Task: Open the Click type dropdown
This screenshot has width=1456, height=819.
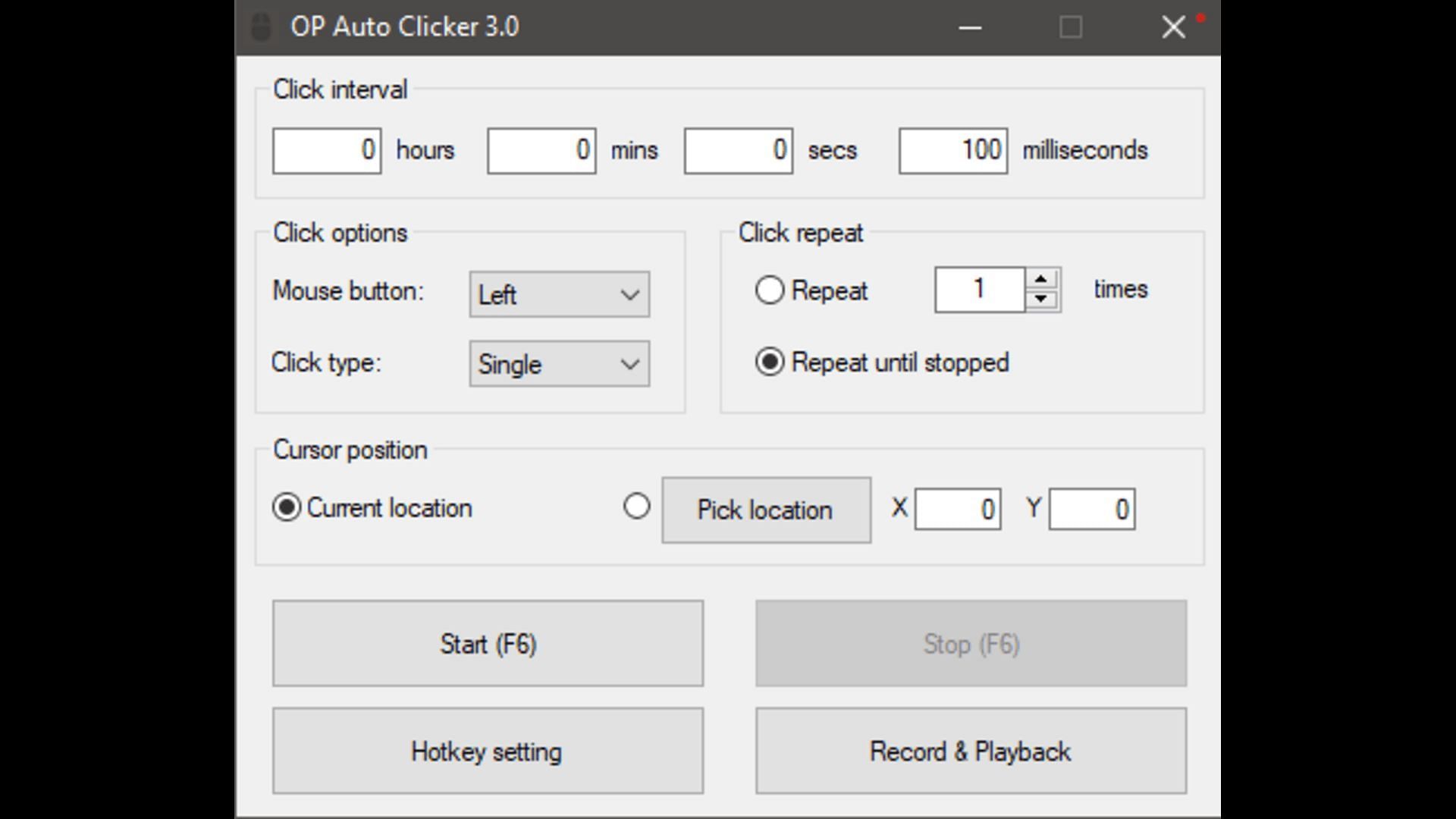Action: [560, 364]
